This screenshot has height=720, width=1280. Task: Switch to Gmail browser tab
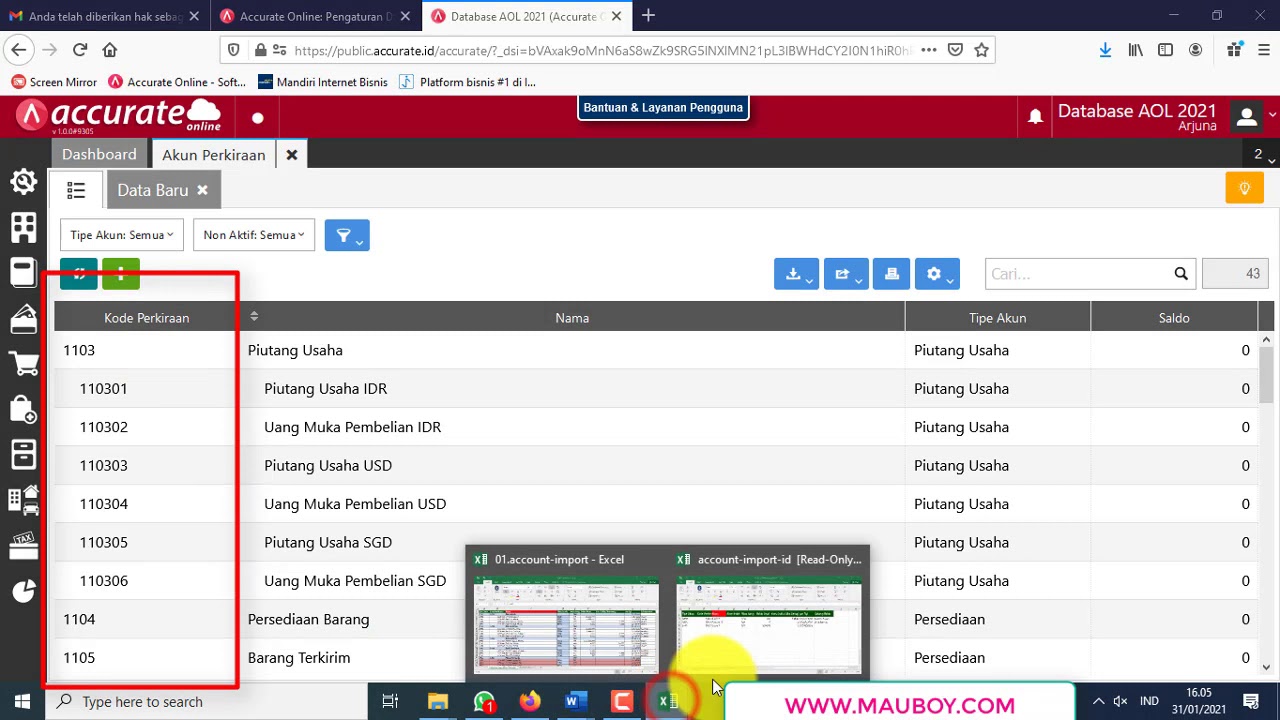pos(105,16)
